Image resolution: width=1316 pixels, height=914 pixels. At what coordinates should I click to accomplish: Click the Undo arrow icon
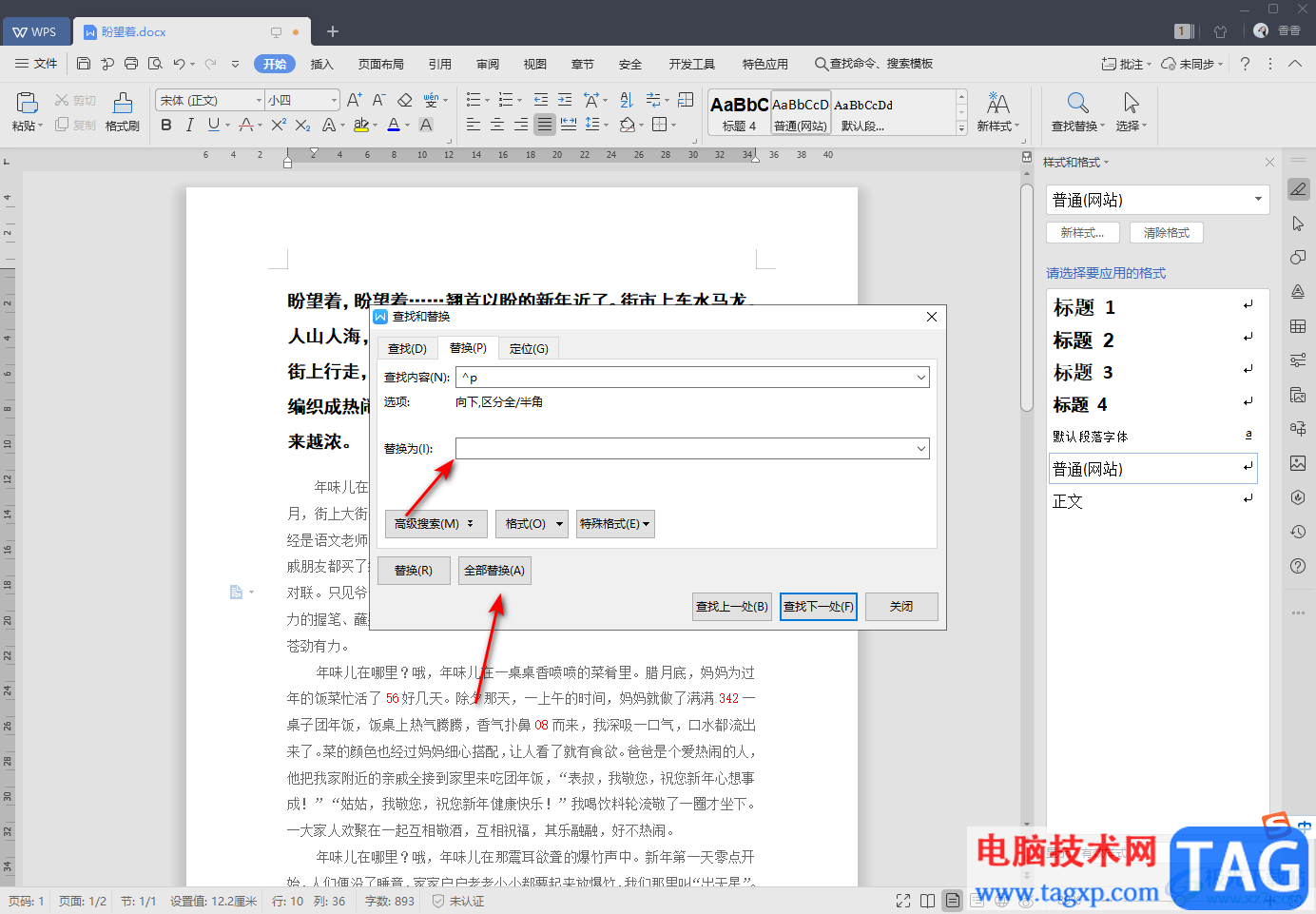tap(179, 64)
